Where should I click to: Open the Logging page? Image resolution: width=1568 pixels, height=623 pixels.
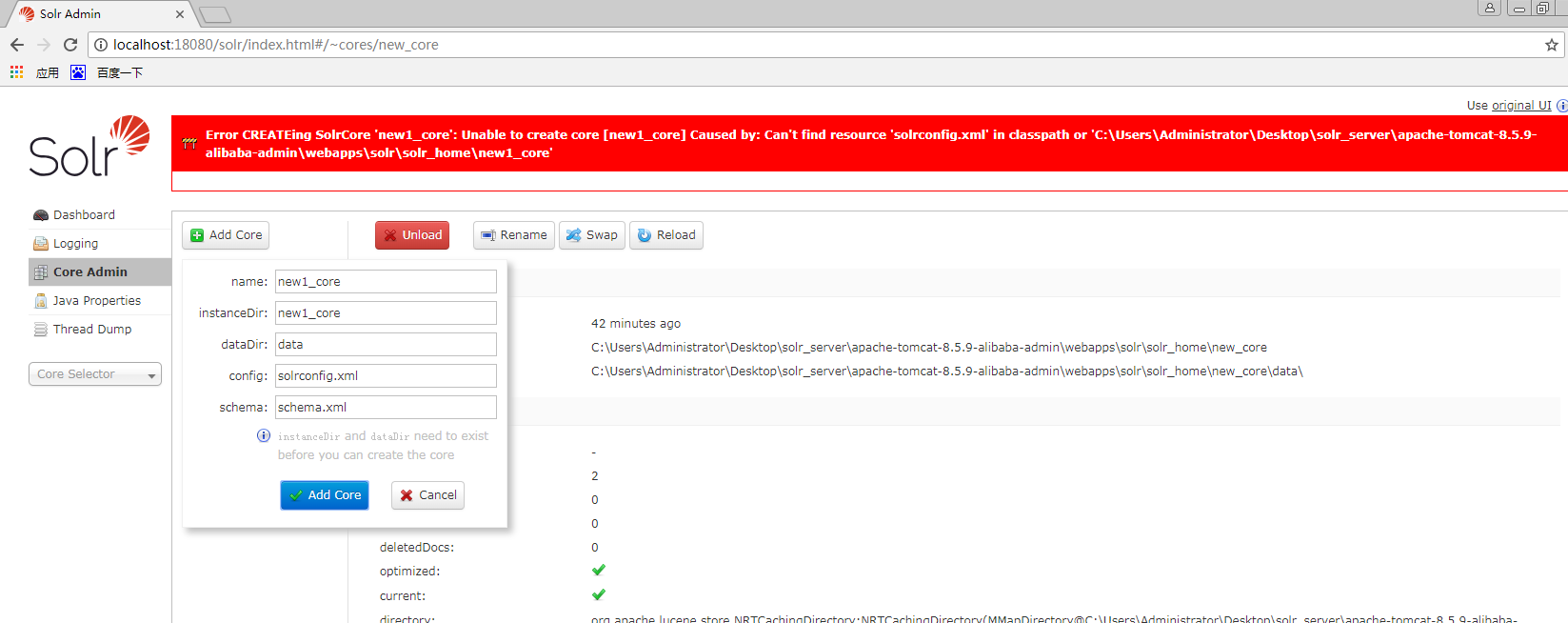click(x=75, y=244)
